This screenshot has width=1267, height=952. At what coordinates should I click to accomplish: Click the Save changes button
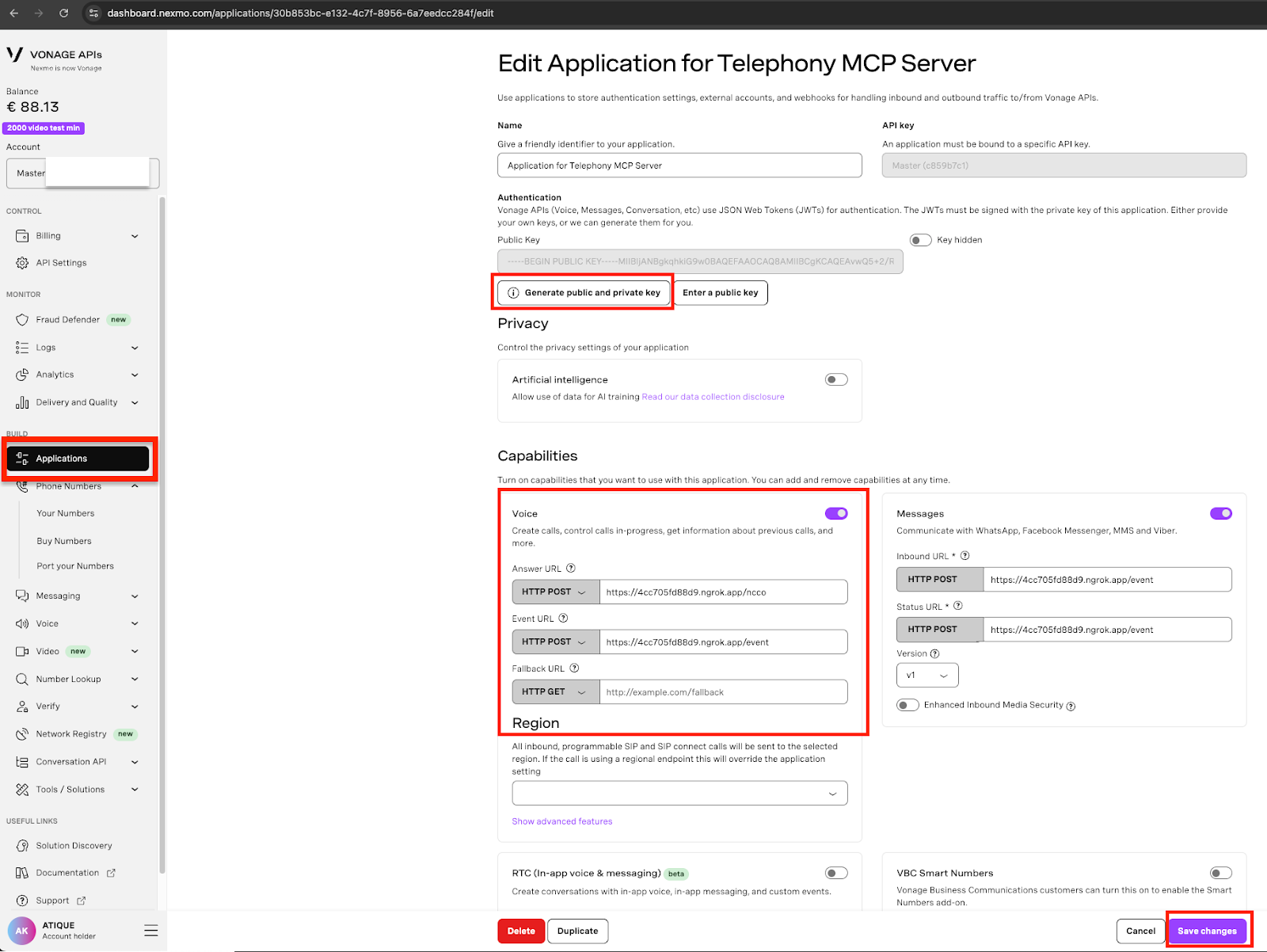tap(1207, 931)
